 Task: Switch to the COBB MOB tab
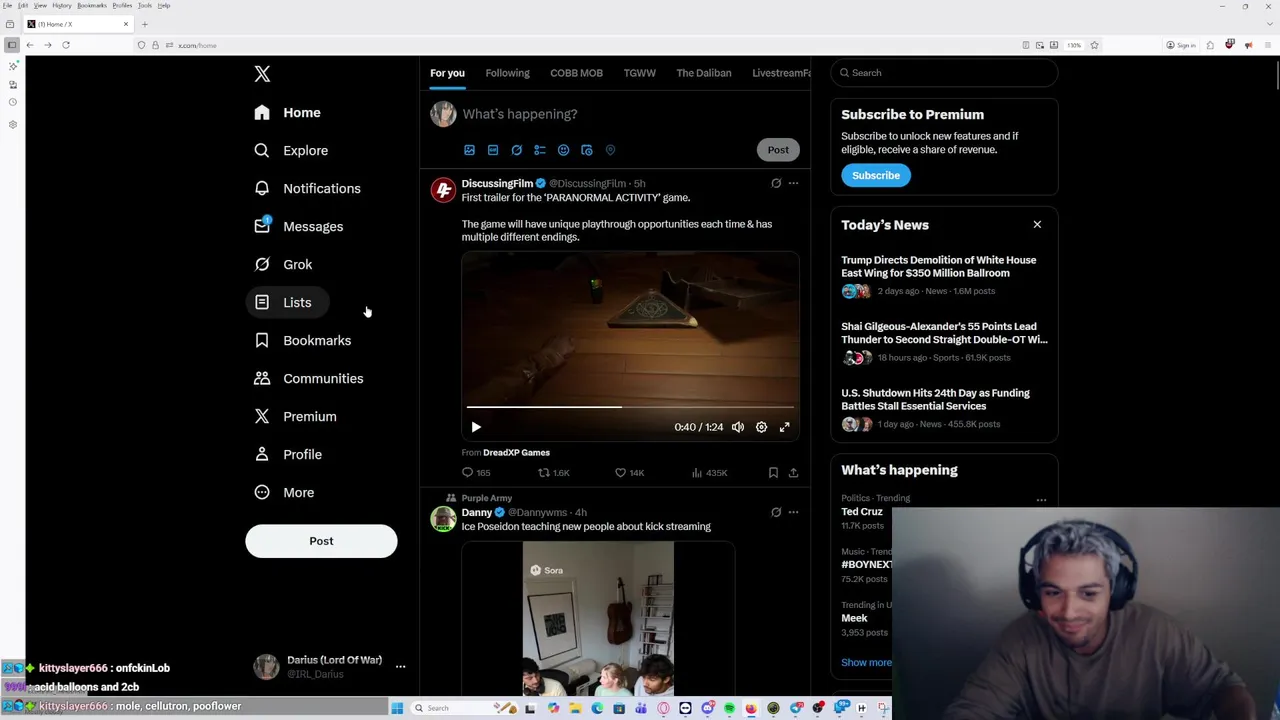[x=576, y=73]
